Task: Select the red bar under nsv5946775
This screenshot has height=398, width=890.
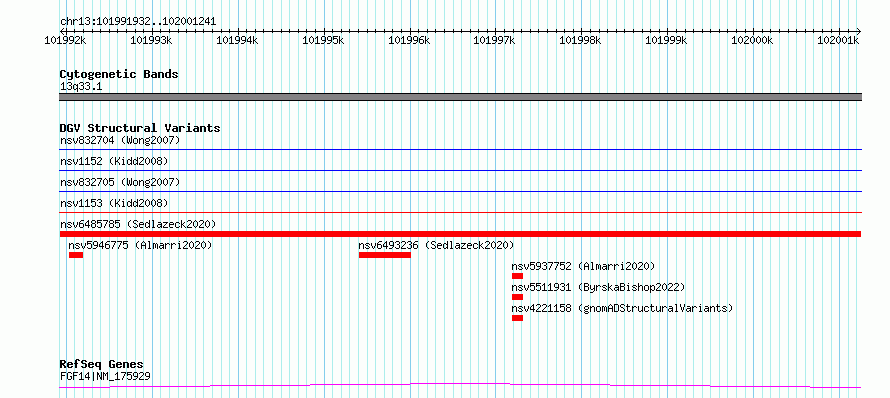Action: click(x=76, y=255)
